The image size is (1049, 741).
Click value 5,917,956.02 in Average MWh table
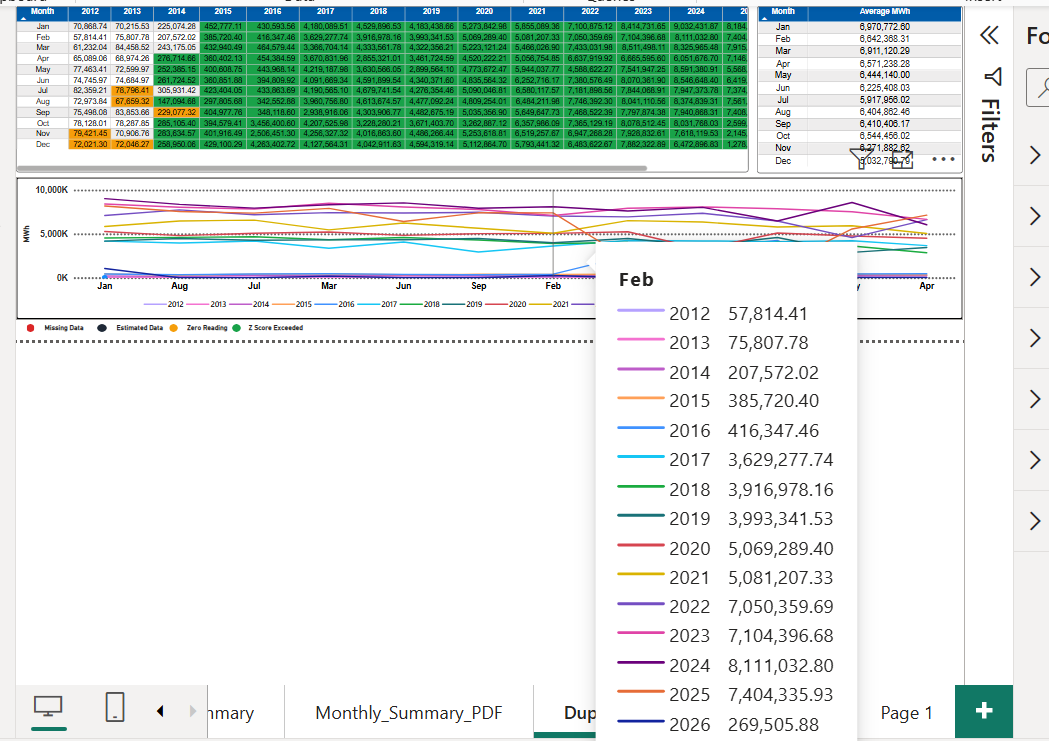click(x=884, y=100)
